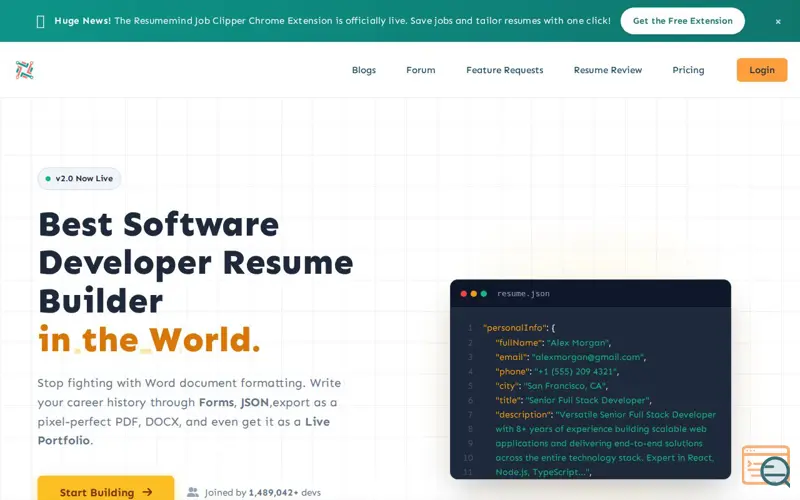Click the Resumemind logo icon
Screen dimensions: 800x500
[24, 70]
